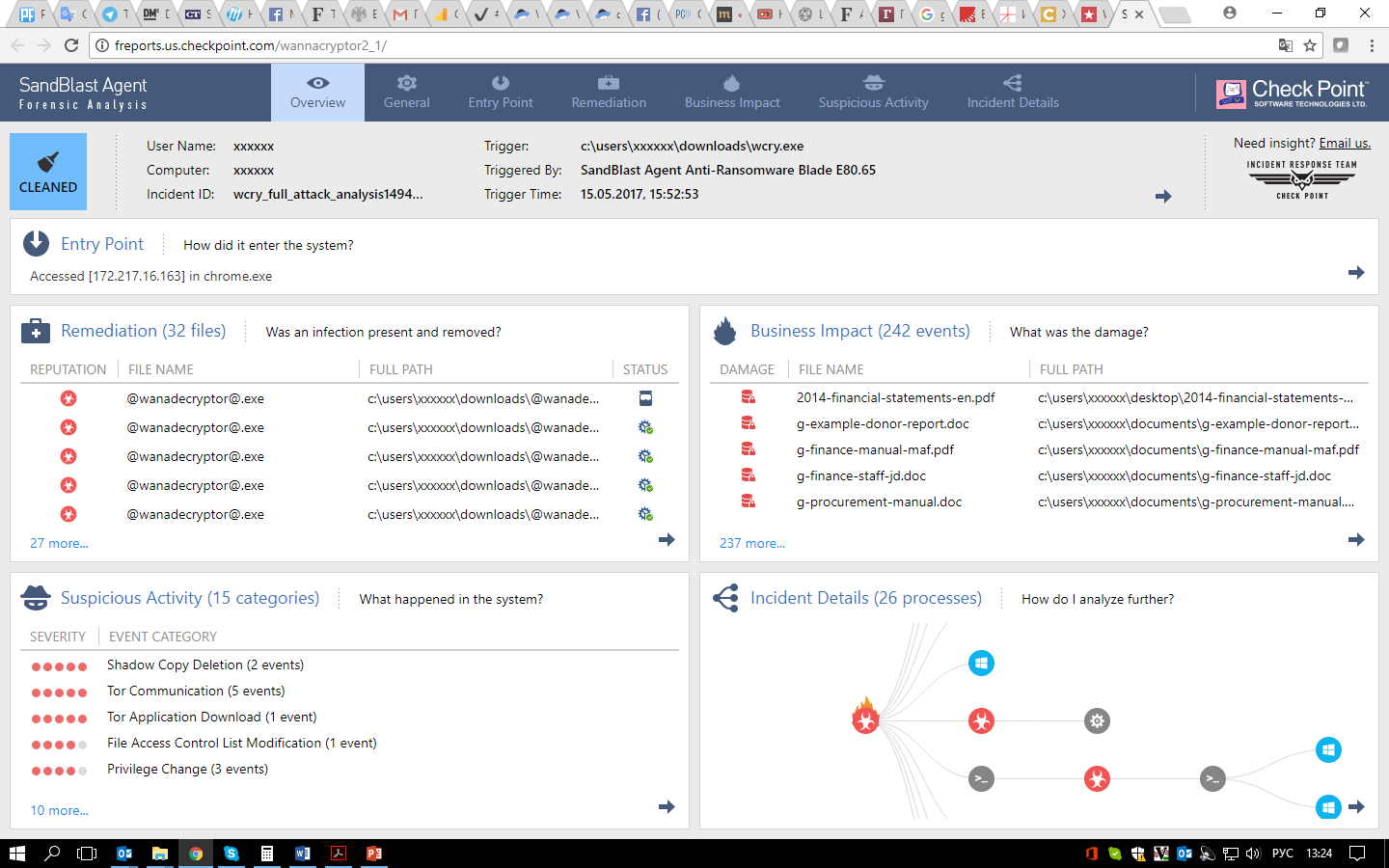Expand Remediation details with the arrow
This screenshot has height=868, width=1389.
point(667,539)
